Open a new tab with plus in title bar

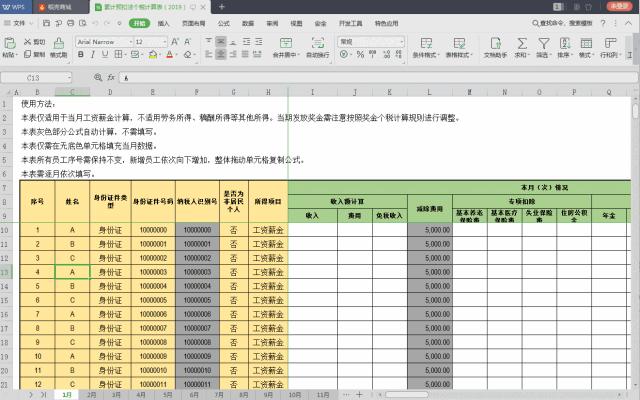(222, 7)
